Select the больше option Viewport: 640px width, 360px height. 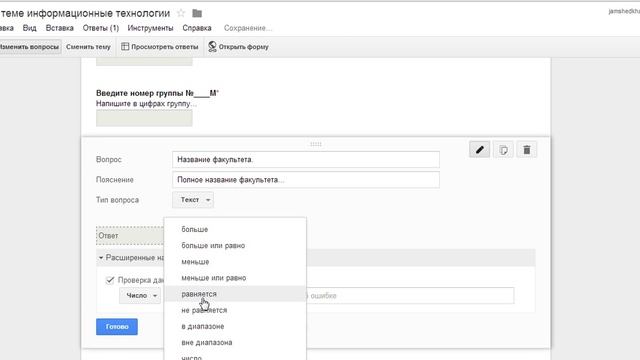click(x=235, y=229)
